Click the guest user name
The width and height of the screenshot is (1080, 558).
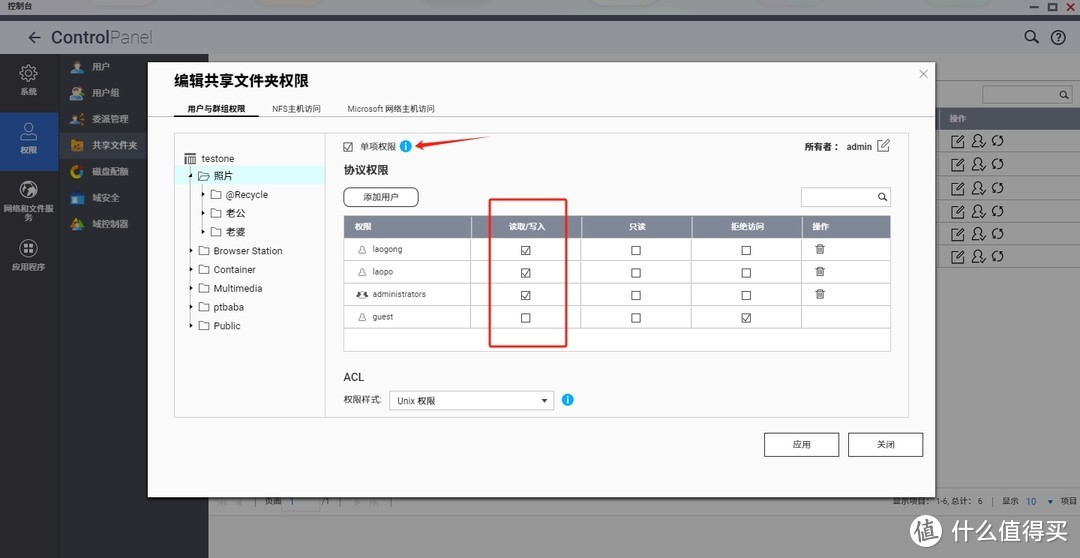(x=383, y=317)
